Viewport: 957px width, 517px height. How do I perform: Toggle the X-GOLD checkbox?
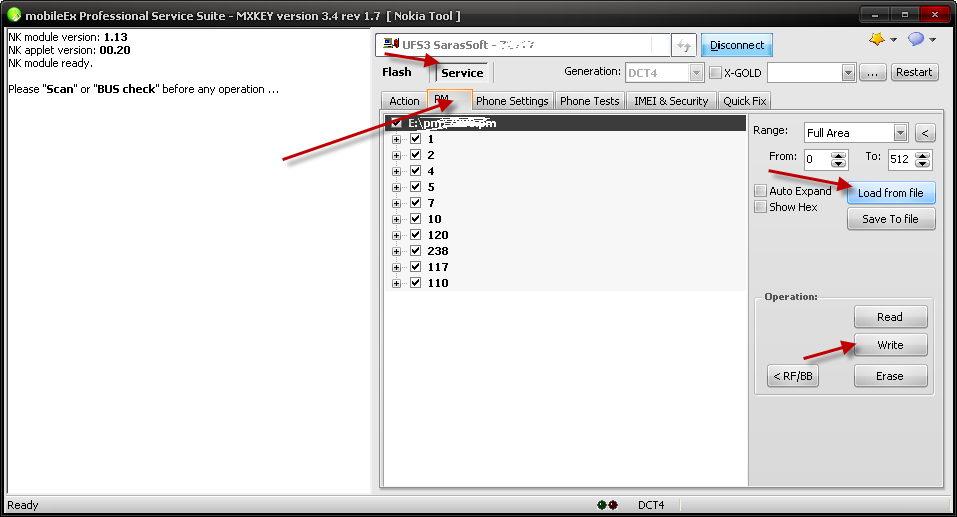[x=715, y=73]
